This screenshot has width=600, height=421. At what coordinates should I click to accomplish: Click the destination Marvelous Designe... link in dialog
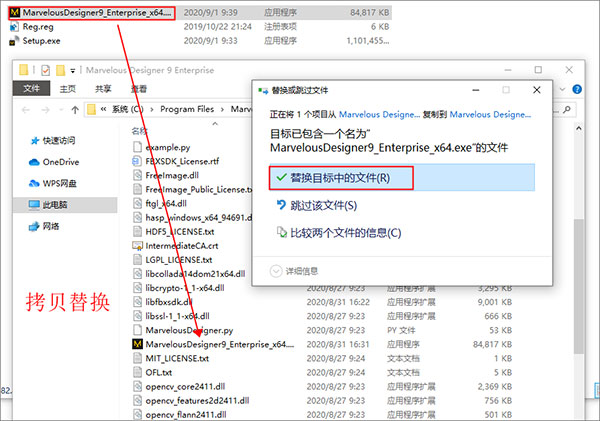click(490, 114)
